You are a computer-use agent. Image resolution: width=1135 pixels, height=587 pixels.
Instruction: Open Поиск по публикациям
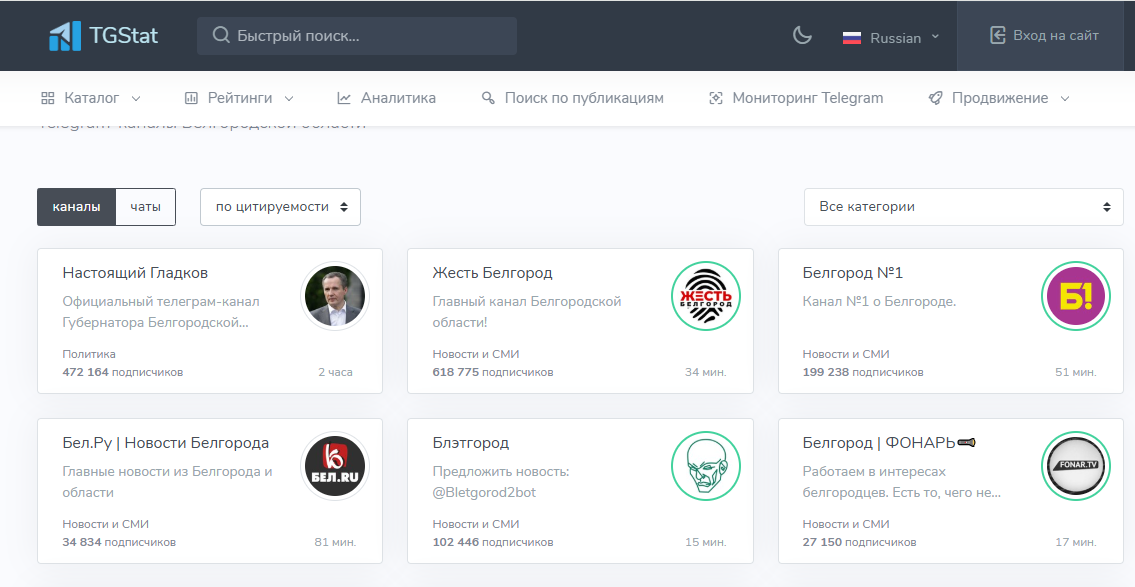coord(573,98)
